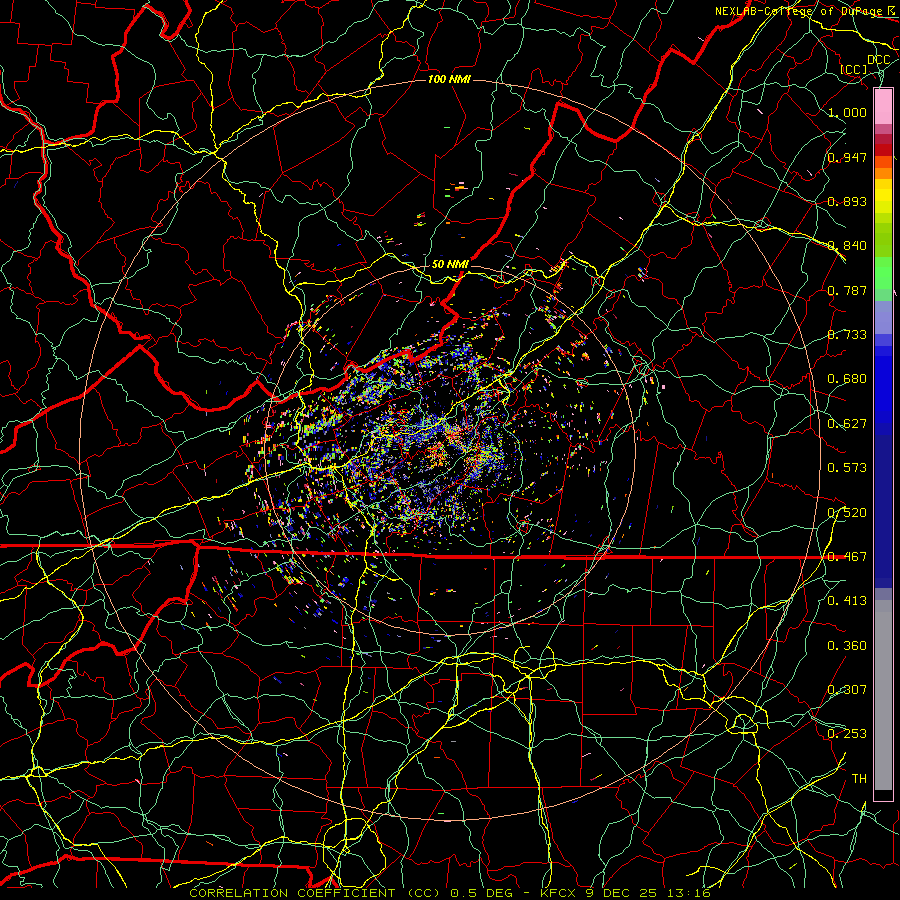Pick the bright green color bar segment
Viewport: 900px width, 900px height.
[x=883, y=273]
